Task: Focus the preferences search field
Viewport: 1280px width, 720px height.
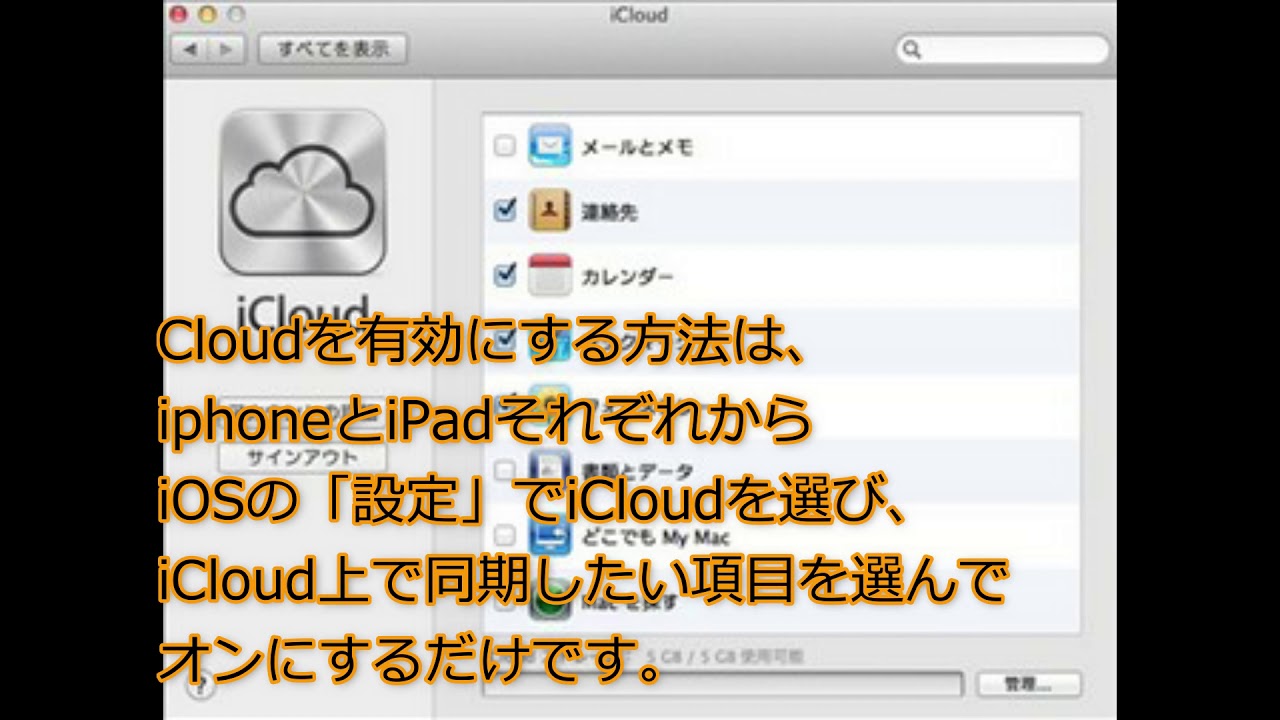Action: coord(1002,49)
